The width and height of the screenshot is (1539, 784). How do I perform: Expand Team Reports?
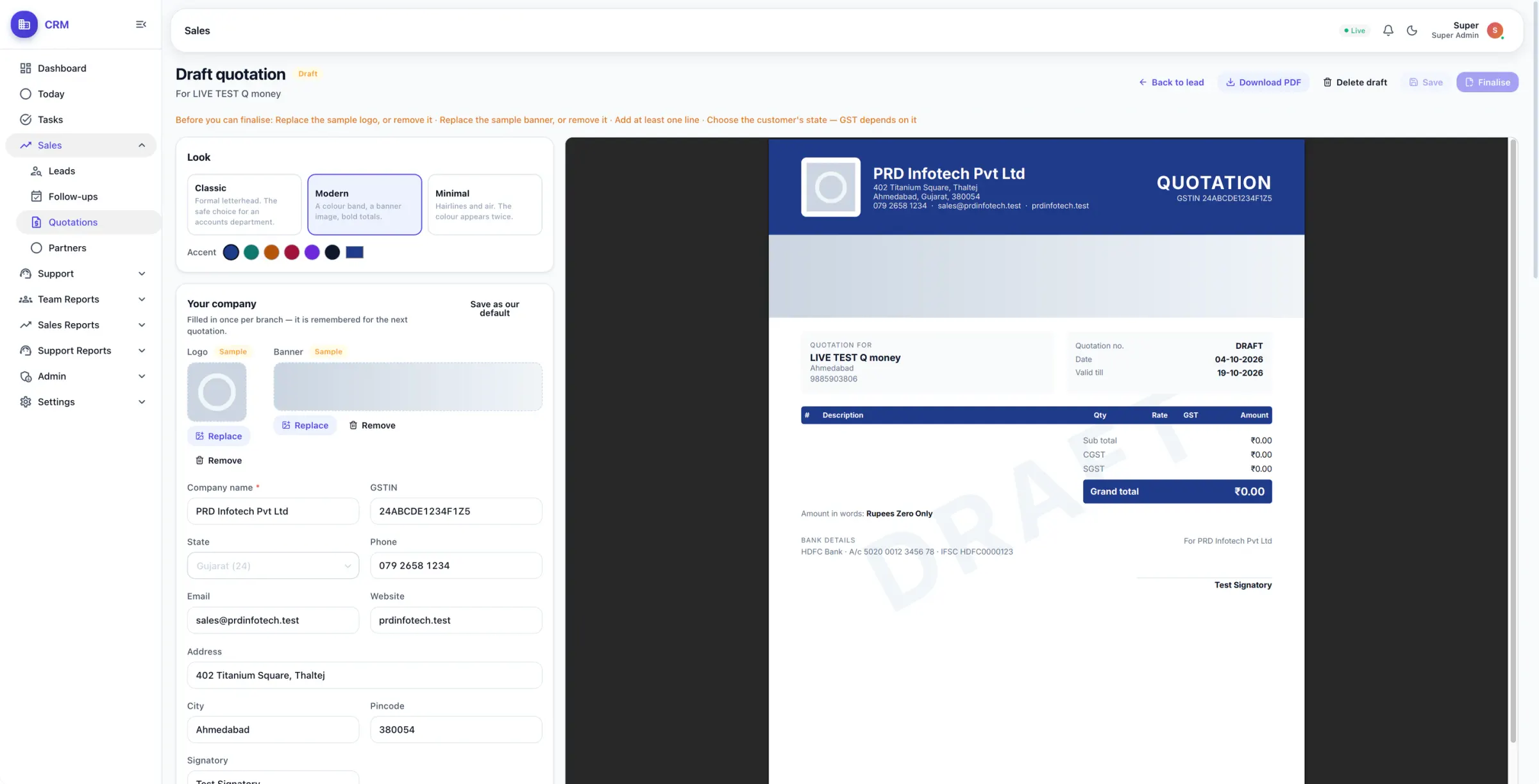(81, 299)
